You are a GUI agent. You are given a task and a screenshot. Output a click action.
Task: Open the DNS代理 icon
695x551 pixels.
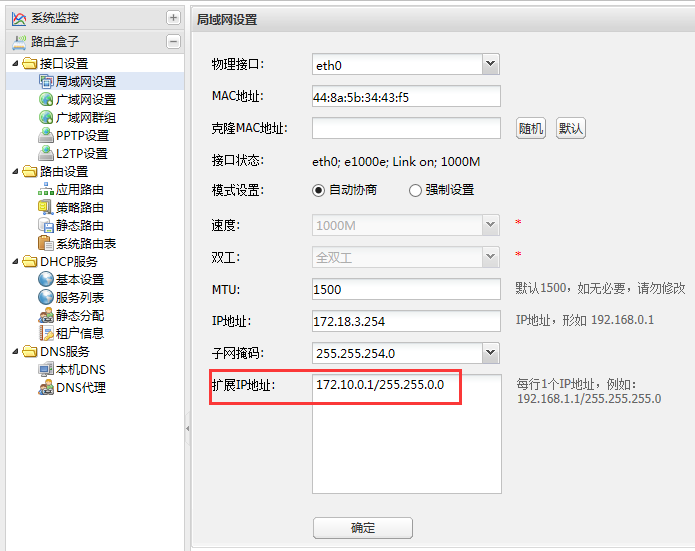(x=46, y=387)
